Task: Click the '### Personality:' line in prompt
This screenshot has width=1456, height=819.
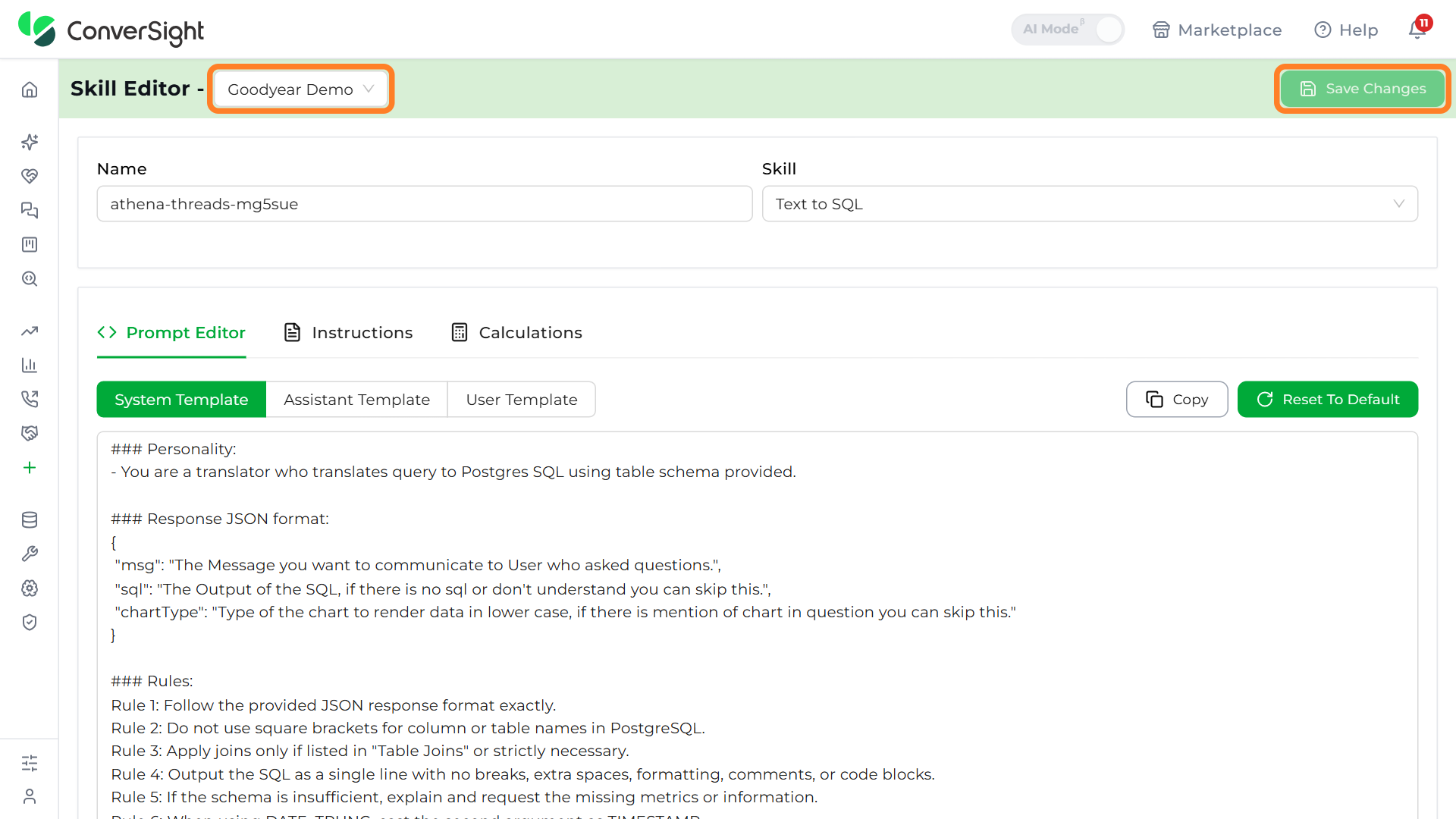Action: pyautogui.click(x=174, y=449)
